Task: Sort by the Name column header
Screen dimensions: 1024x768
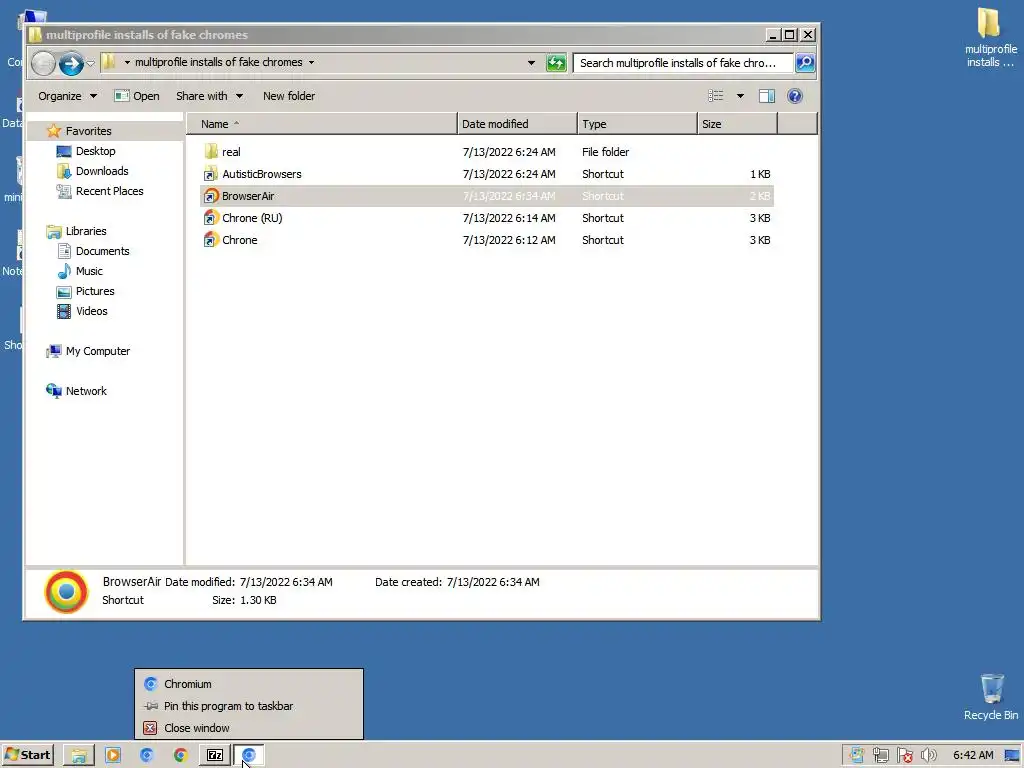Action: tap(321, 123)
